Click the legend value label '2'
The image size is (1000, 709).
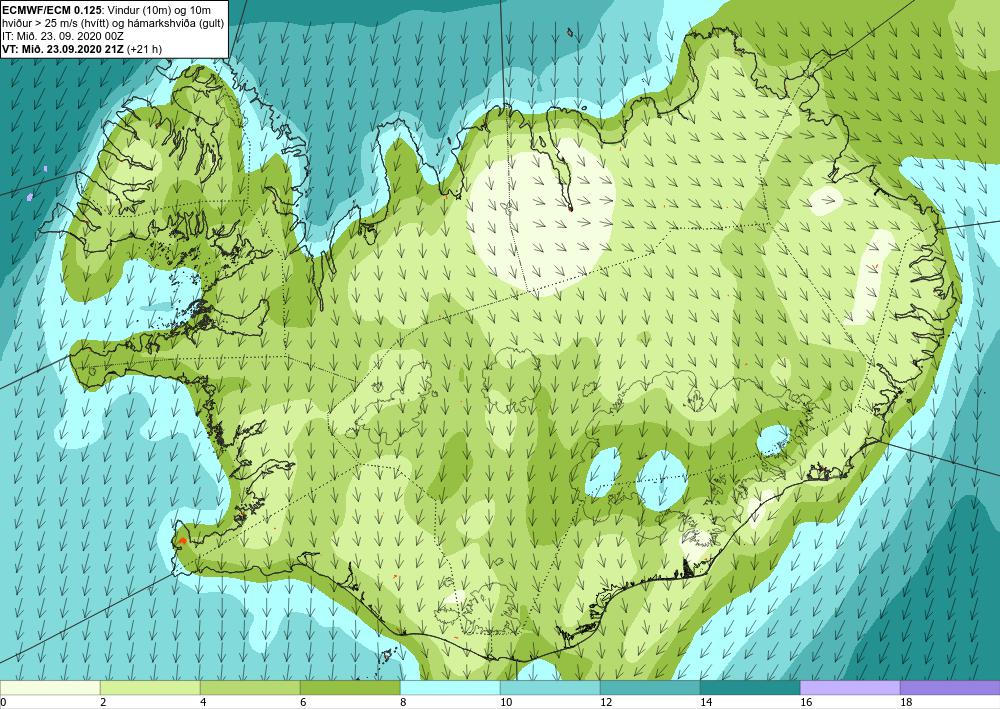[x=103, y=702]
